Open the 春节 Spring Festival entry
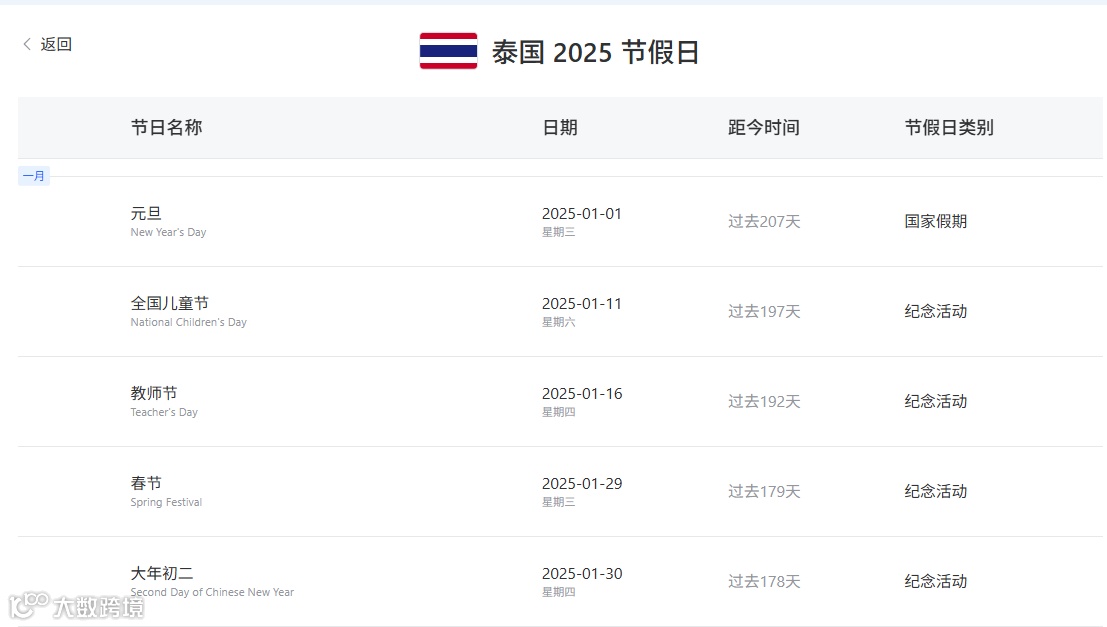The image size is (1107, 627). pos(146,483)
